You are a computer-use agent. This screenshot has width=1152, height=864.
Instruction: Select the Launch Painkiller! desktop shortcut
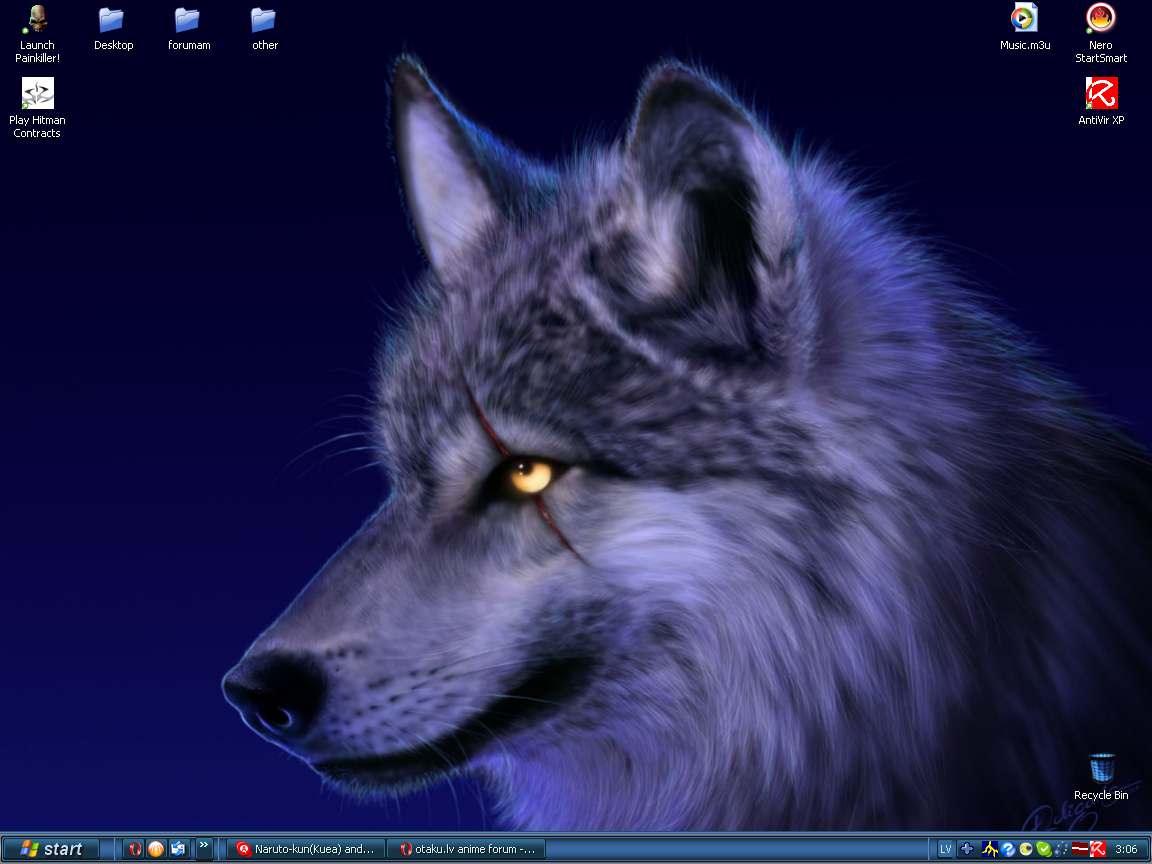tap(37, 34)
